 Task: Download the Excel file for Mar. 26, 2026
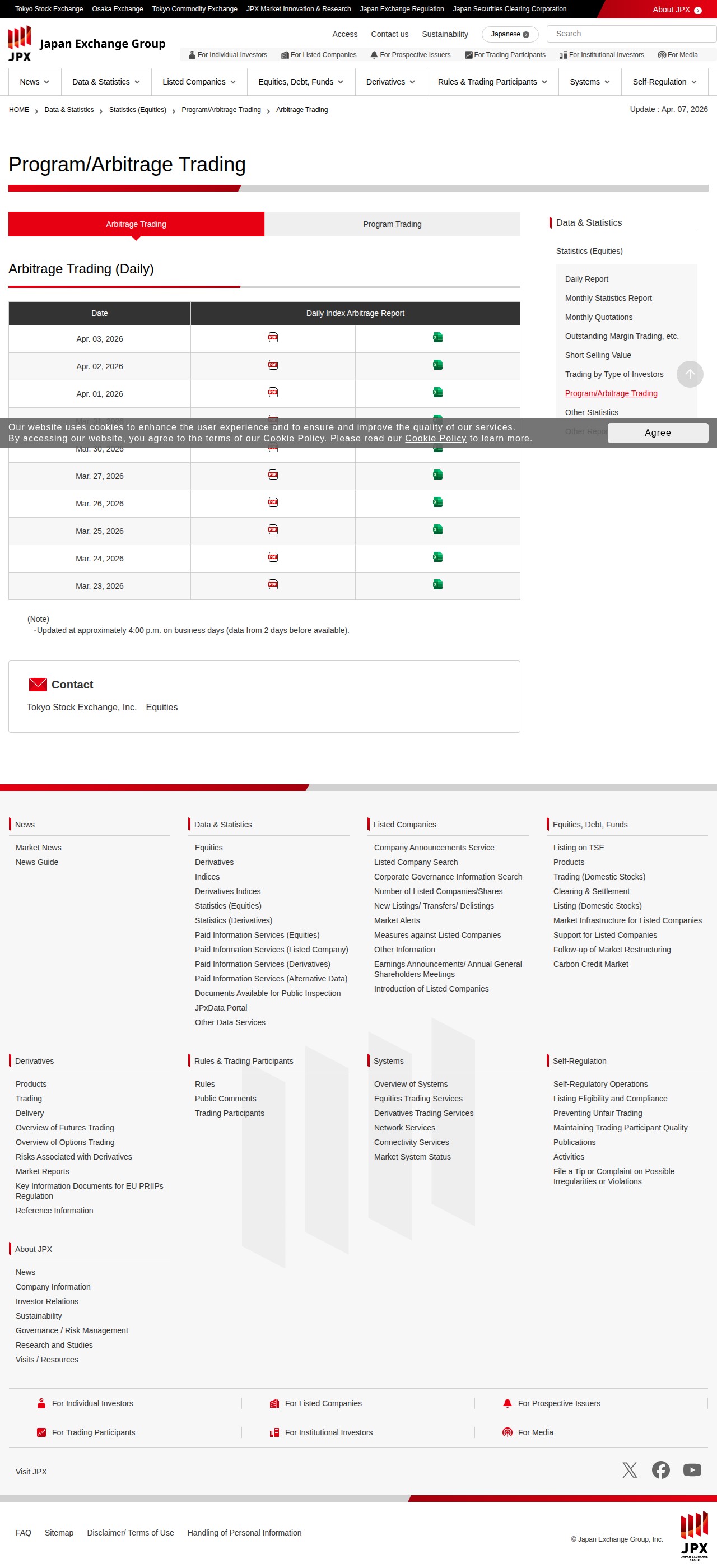click(x=437, y=501)
